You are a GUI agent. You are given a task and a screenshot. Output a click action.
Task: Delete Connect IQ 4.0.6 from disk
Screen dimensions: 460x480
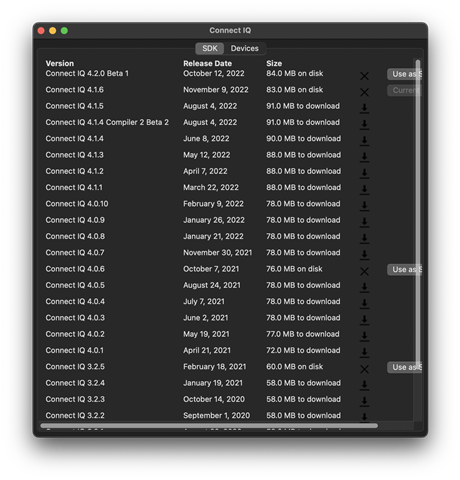[x=364, y=272]
